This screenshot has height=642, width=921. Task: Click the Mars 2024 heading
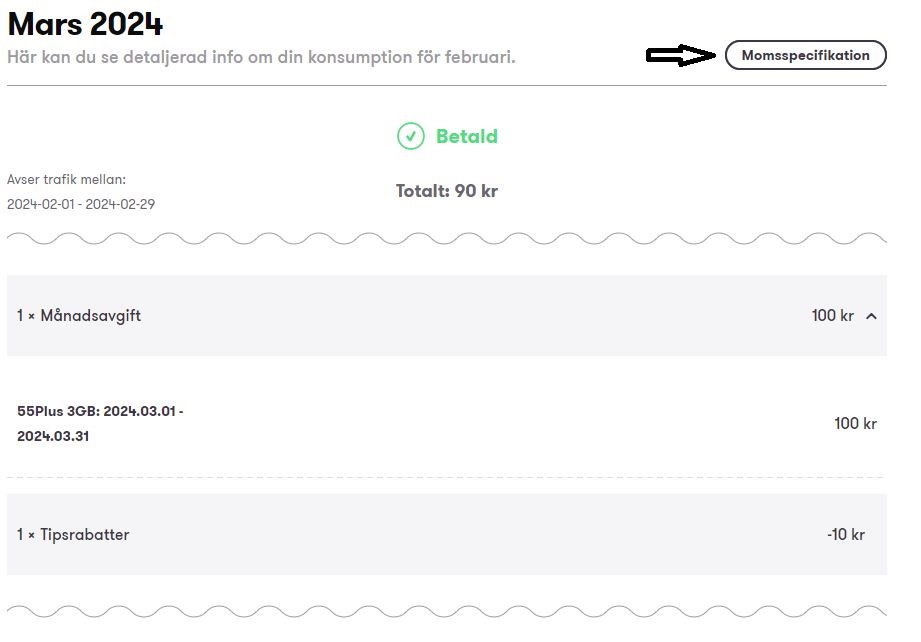pos(85,23)
